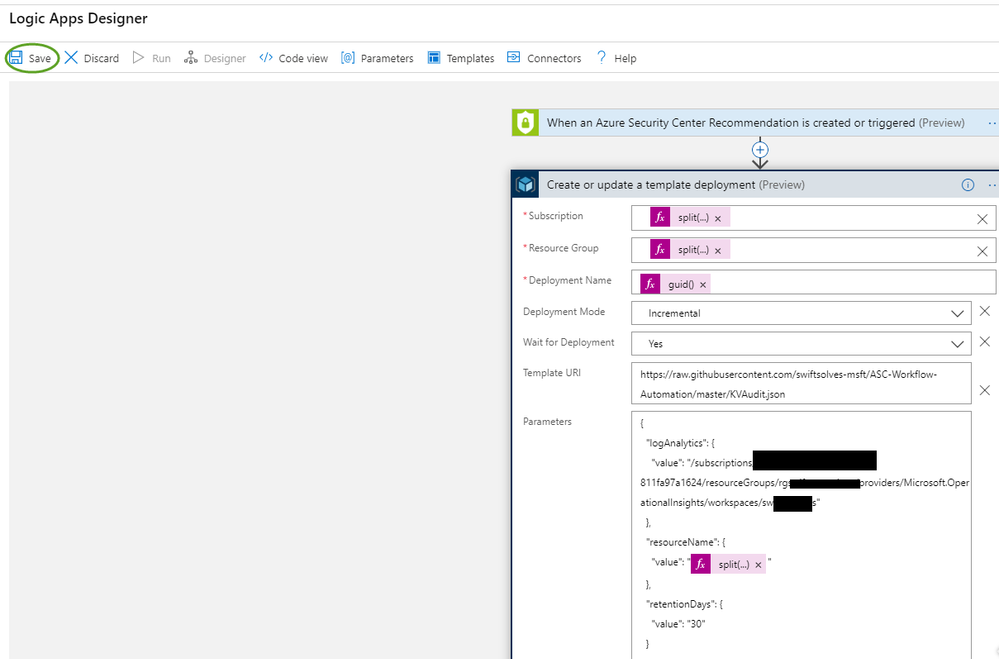
Task: Open Connectors from the toolbar
Action: (554, 59)
